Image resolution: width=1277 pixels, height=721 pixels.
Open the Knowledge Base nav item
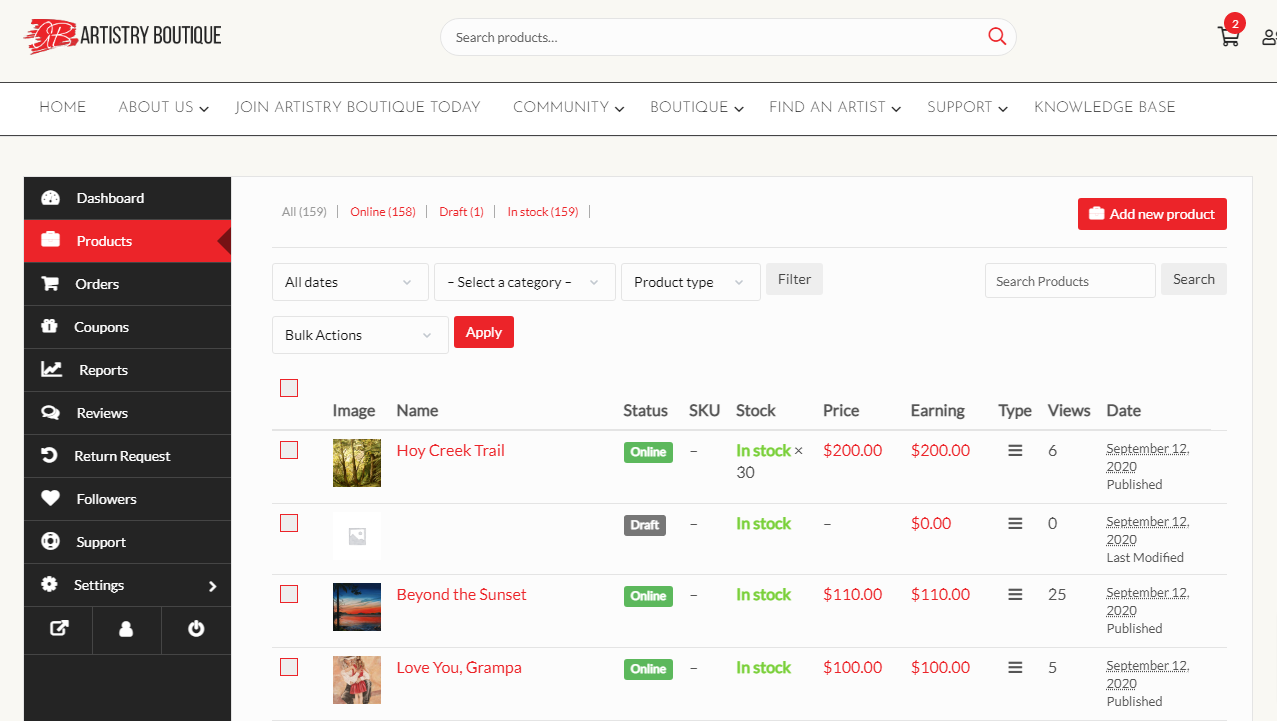pos(1105,107)
